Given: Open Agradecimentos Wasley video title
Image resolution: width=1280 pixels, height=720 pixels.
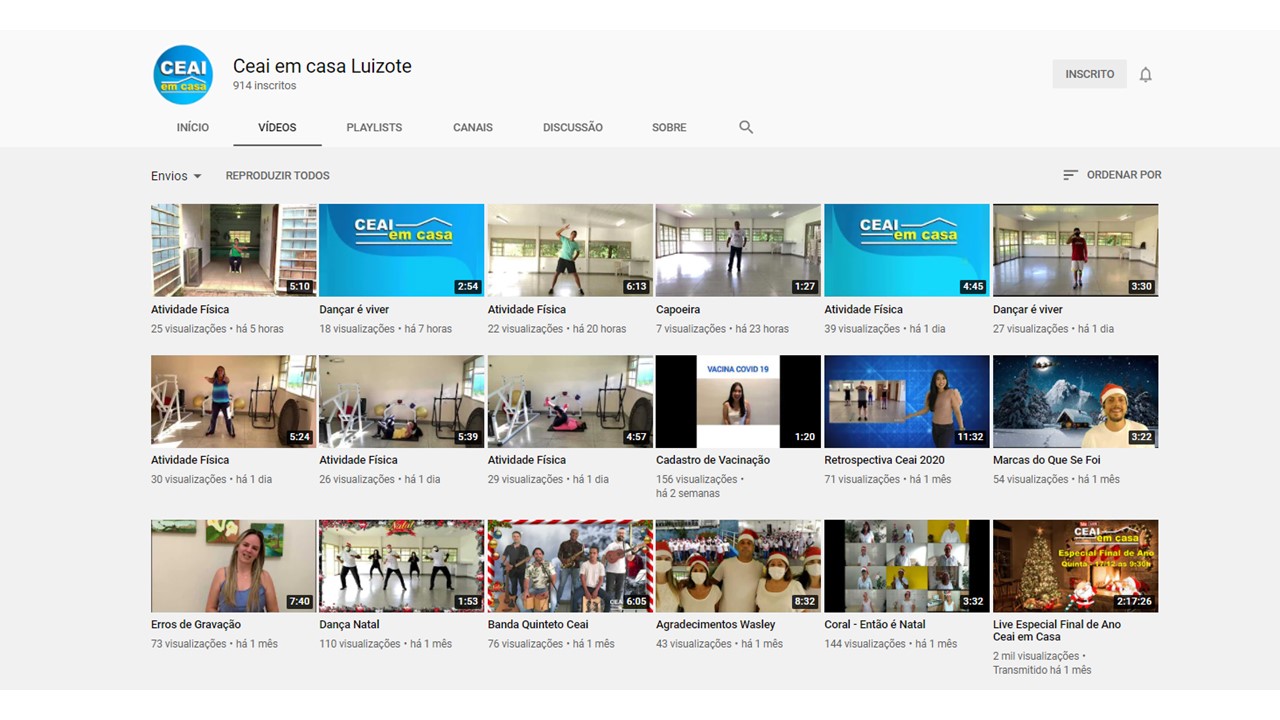Looking at the screenshot, I should 716,625.
